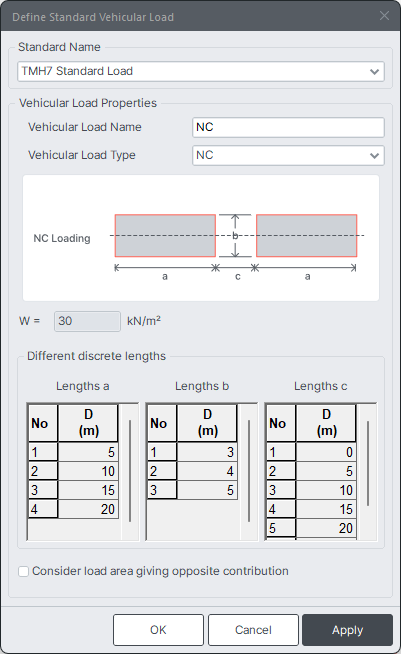Select the Lengths a cell with value 5

click(x=88, y=452)
